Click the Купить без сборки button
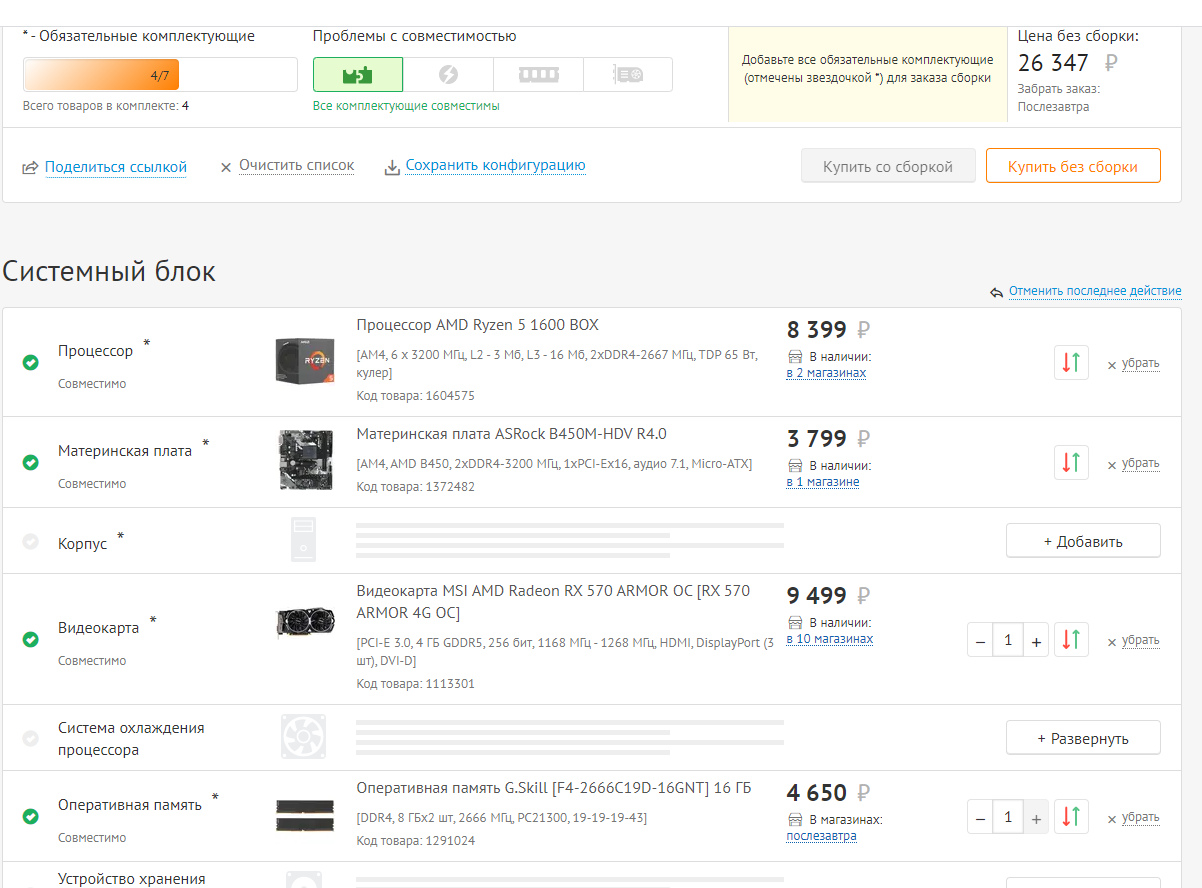Image resolution: width=1202 pixels, height=888 pixels. (1073, 166)
